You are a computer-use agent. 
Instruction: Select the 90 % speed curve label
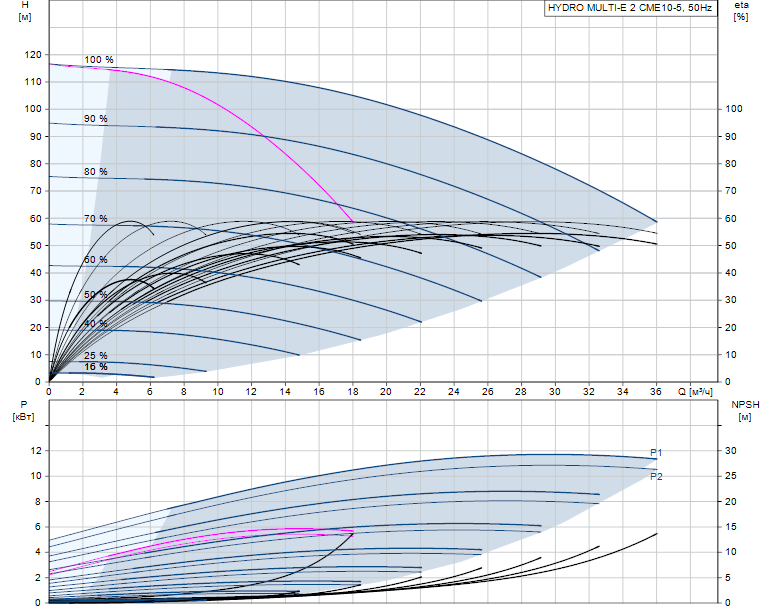pyautogui.click(x=96, y=118)
